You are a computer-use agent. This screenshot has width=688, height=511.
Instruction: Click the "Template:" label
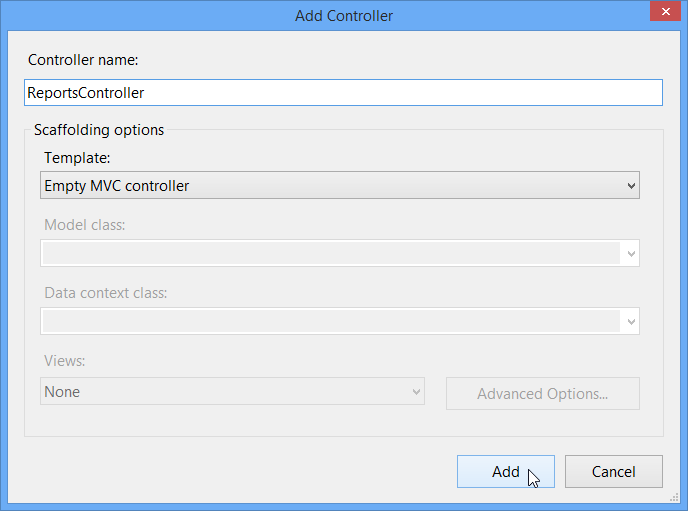pos(78,157)
